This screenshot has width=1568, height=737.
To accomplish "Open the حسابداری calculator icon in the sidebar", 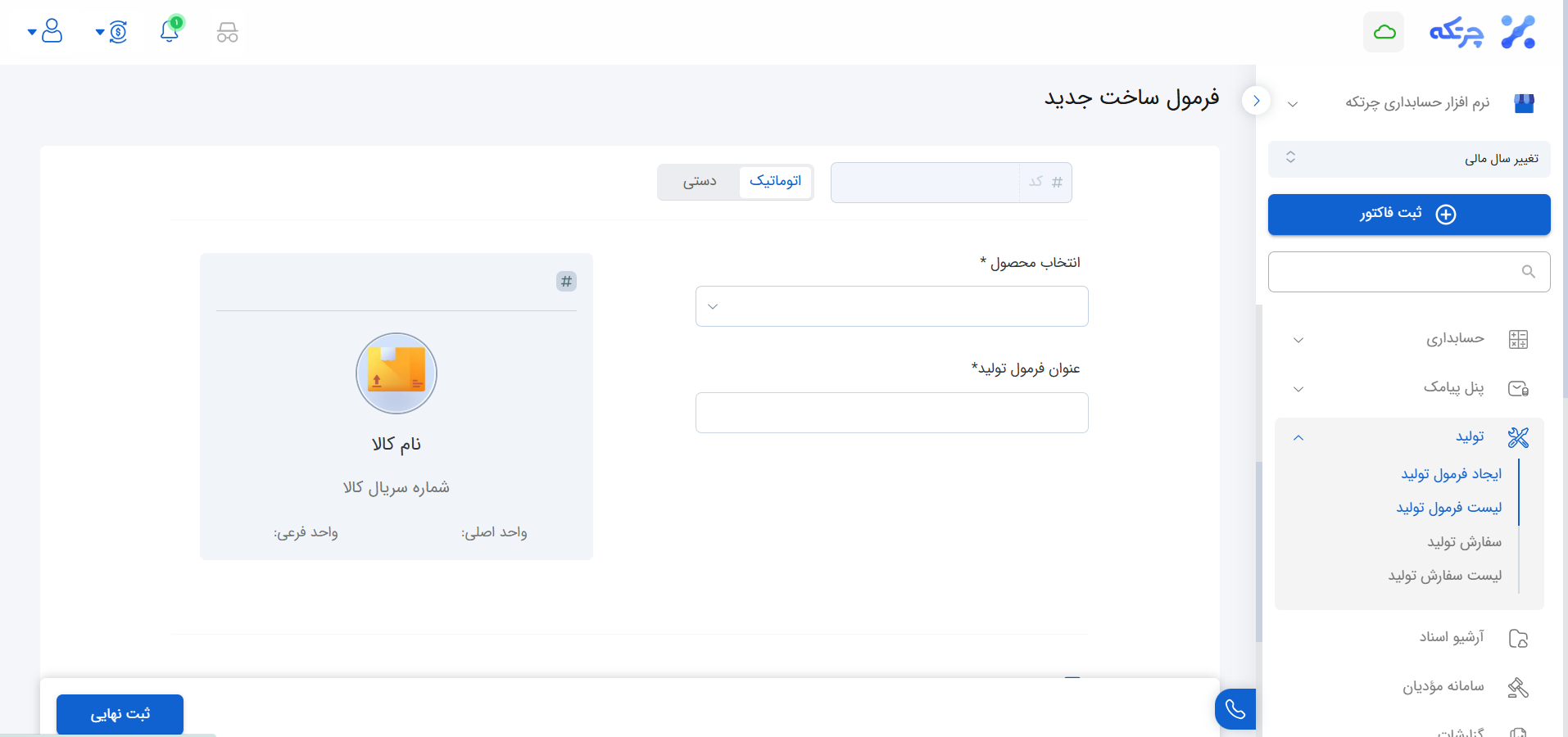I will point(1519,339).
